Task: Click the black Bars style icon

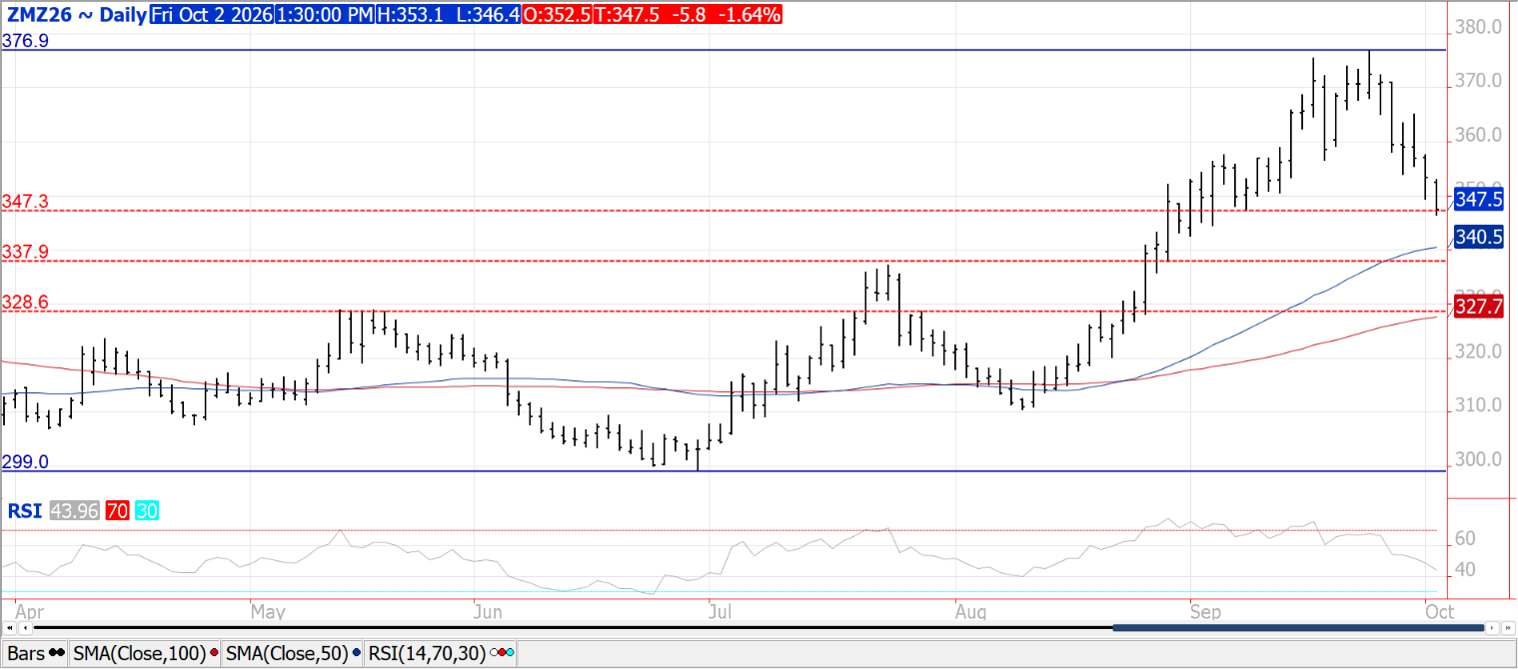Action: point(57,655)
